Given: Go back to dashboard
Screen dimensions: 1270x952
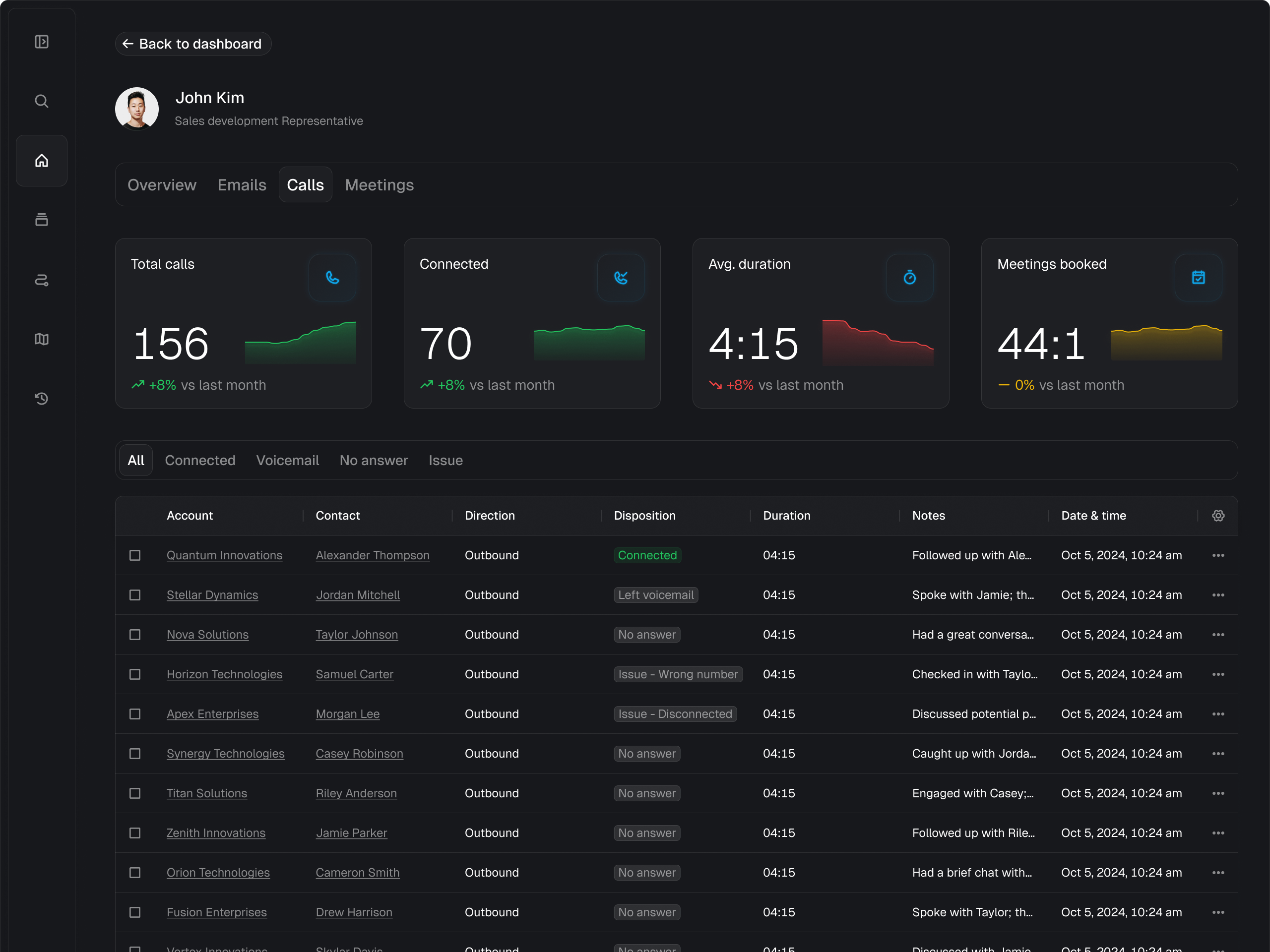Looking at the screenshot, I should [x=193, y=44].
